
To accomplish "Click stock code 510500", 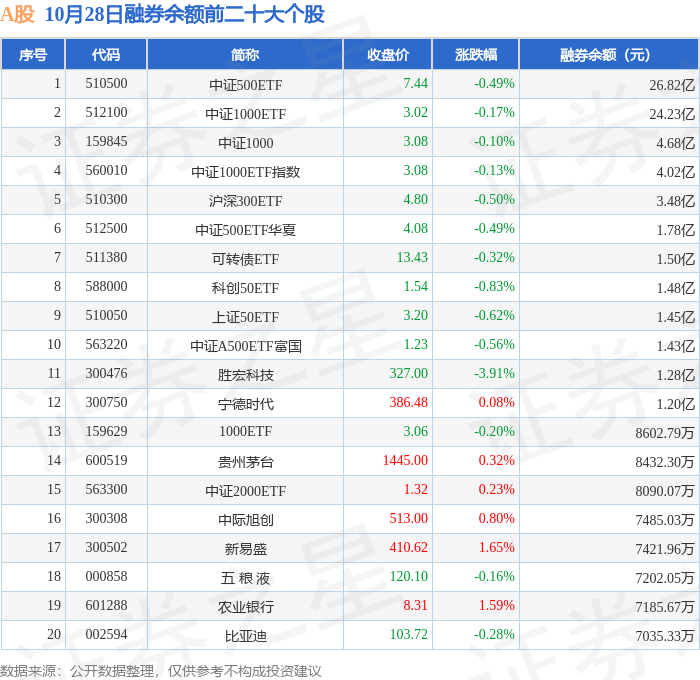I will 106,83.
